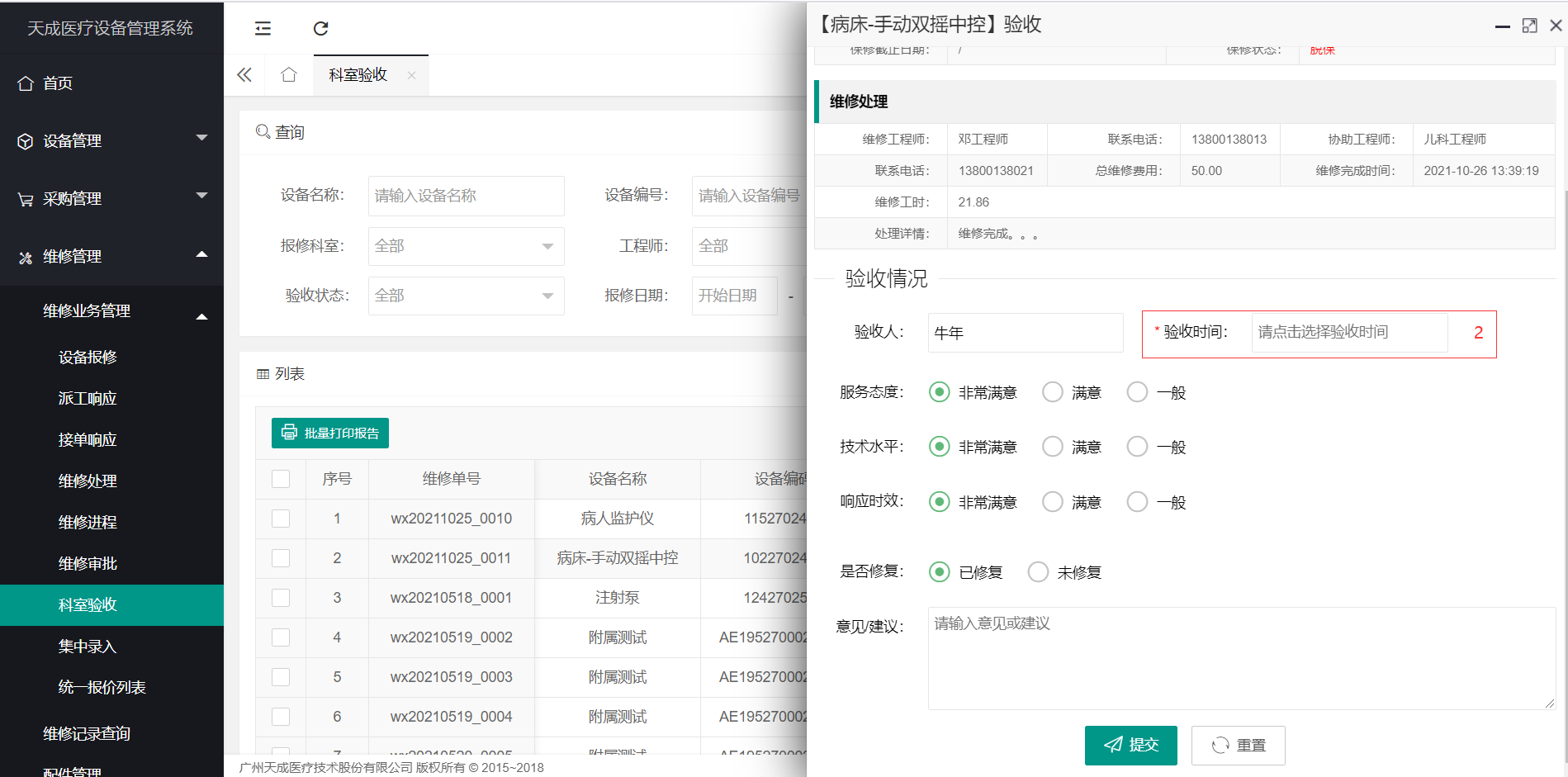Maximize the 验收 dialog
This screenshot has height=777, width=1568.
tap(1530, 26)
